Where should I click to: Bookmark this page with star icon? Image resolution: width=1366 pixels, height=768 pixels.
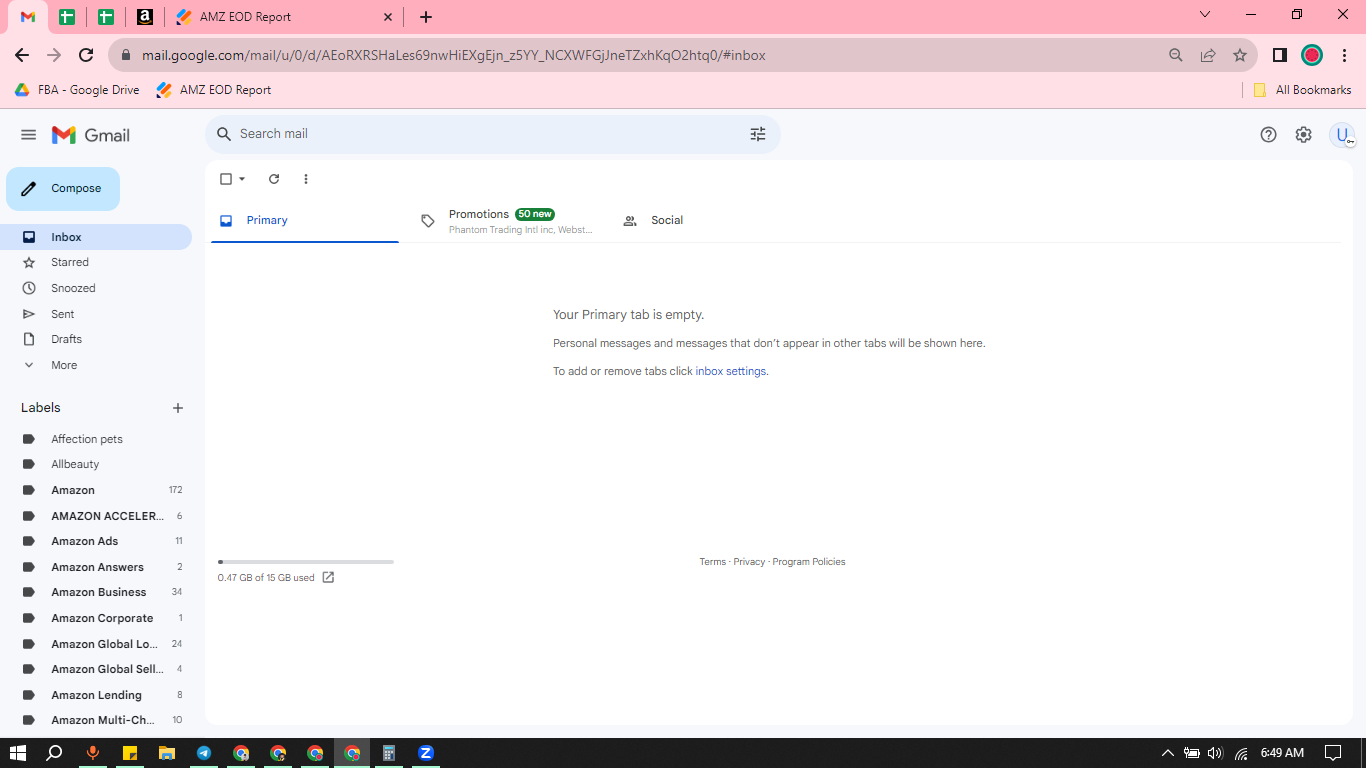pos(1240,55)
